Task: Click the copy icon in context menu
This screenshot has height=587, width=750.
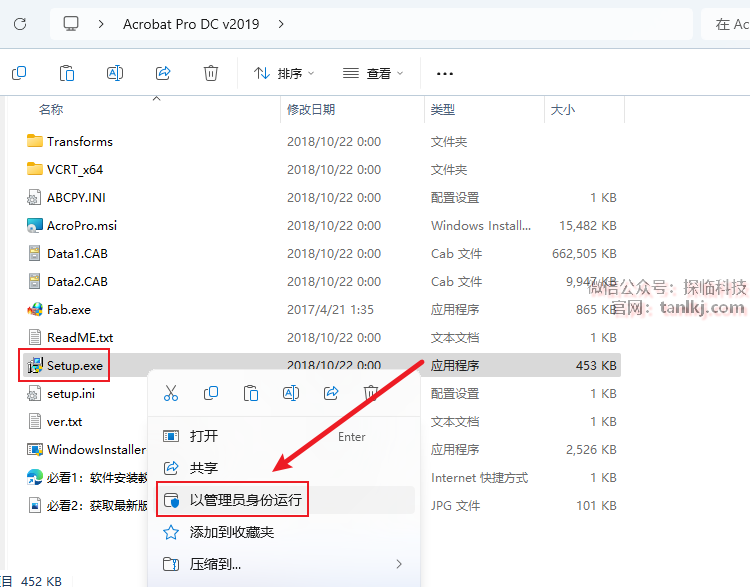Action: (211, 394)
